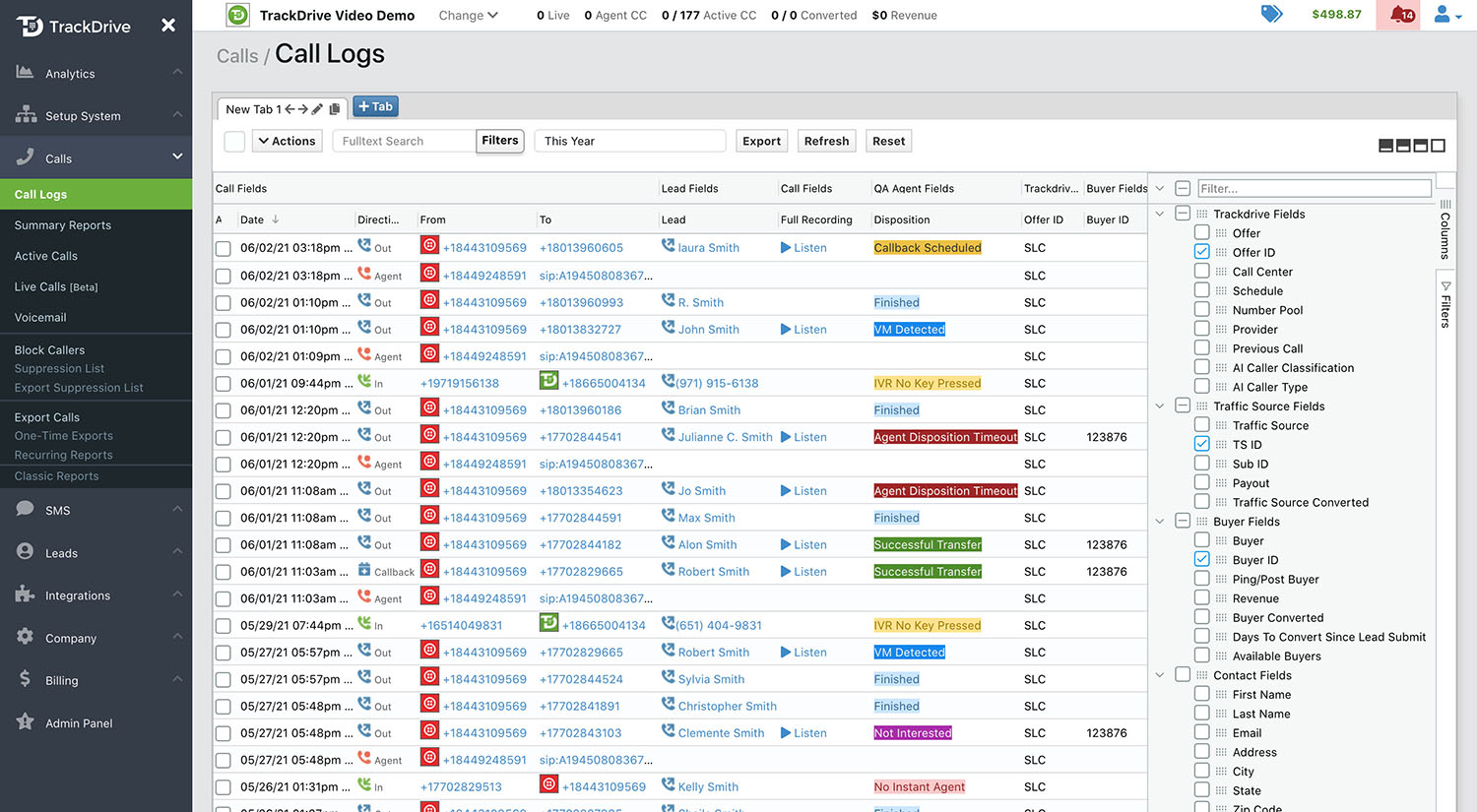This screenshot has height=812, width=1477.
Task: Close the sidebar with the X icon
Action: coord(168,25)
